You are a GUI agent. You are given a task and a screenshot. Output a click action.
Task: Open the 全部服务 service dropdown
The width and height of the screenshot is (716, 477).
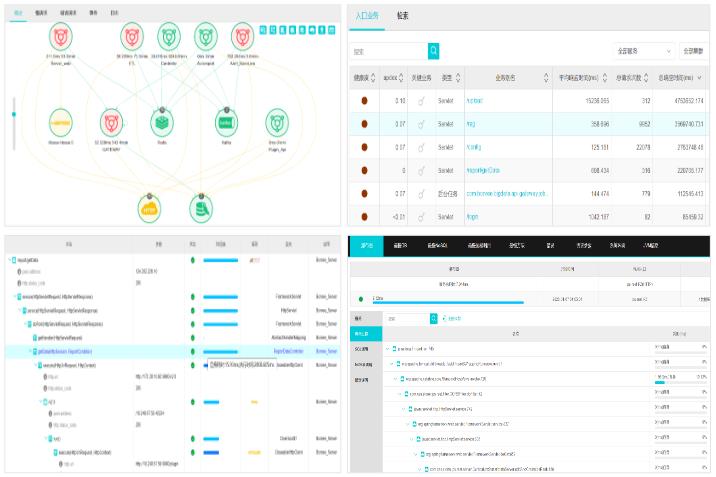(643, 50)
